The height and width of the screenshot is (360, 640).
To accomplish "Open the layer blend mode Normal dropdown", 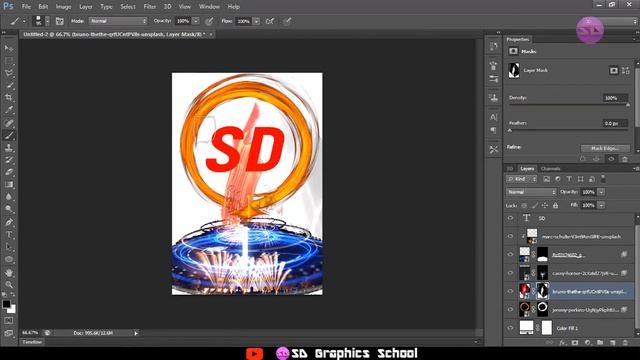I will pos(531,192).
